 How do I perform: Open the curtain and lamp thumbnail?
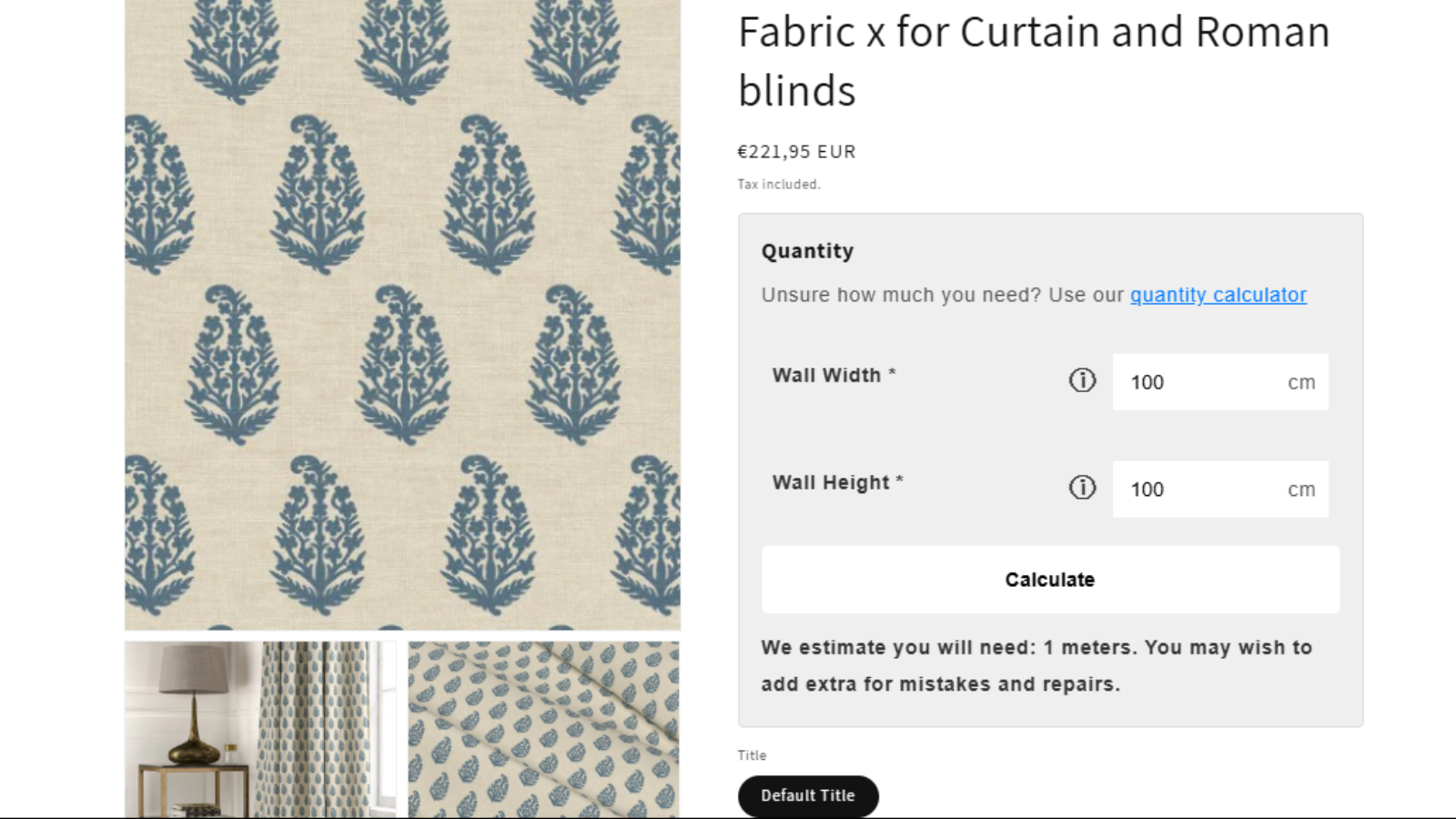[x=260, y=729]
